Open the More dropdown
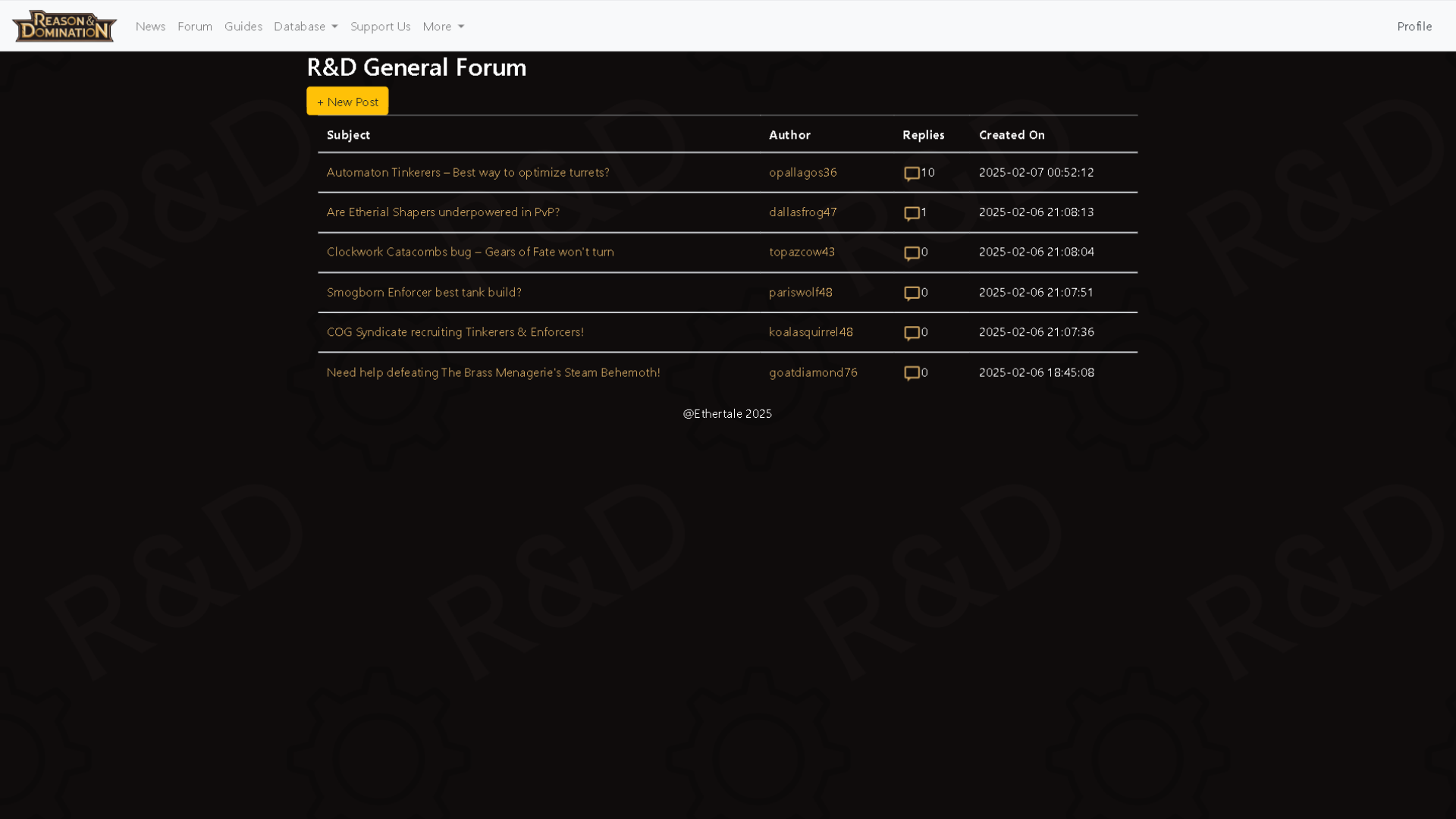 443,26
